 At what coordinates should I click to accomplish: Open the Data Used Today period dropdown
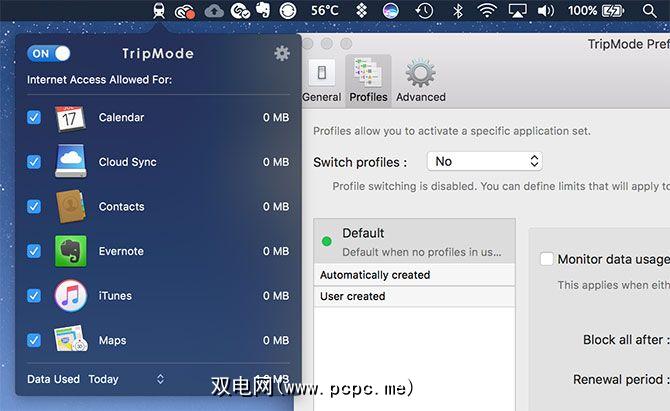click(126, 379)
